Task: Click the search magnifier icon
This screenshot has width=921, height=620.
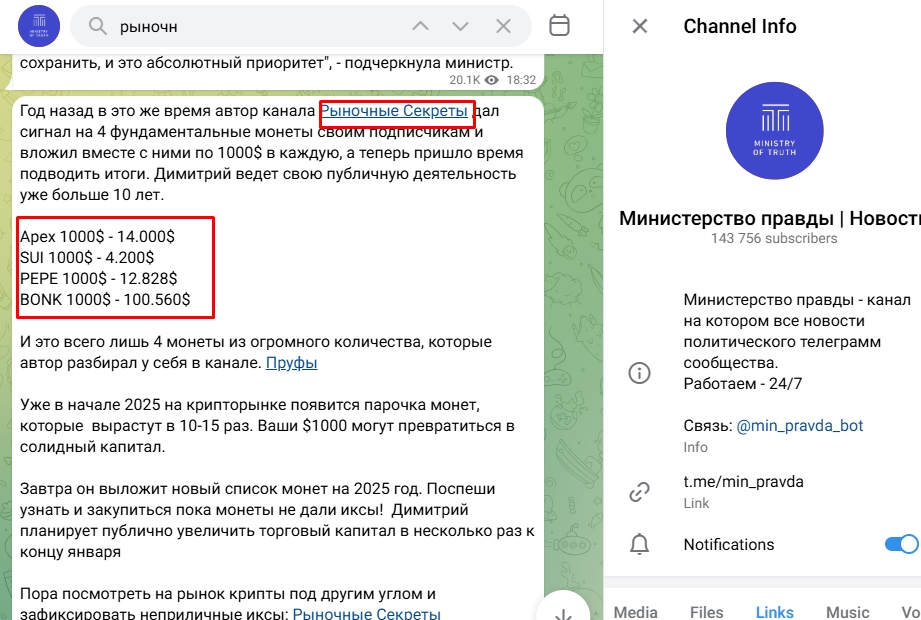Action: point(98,26)
